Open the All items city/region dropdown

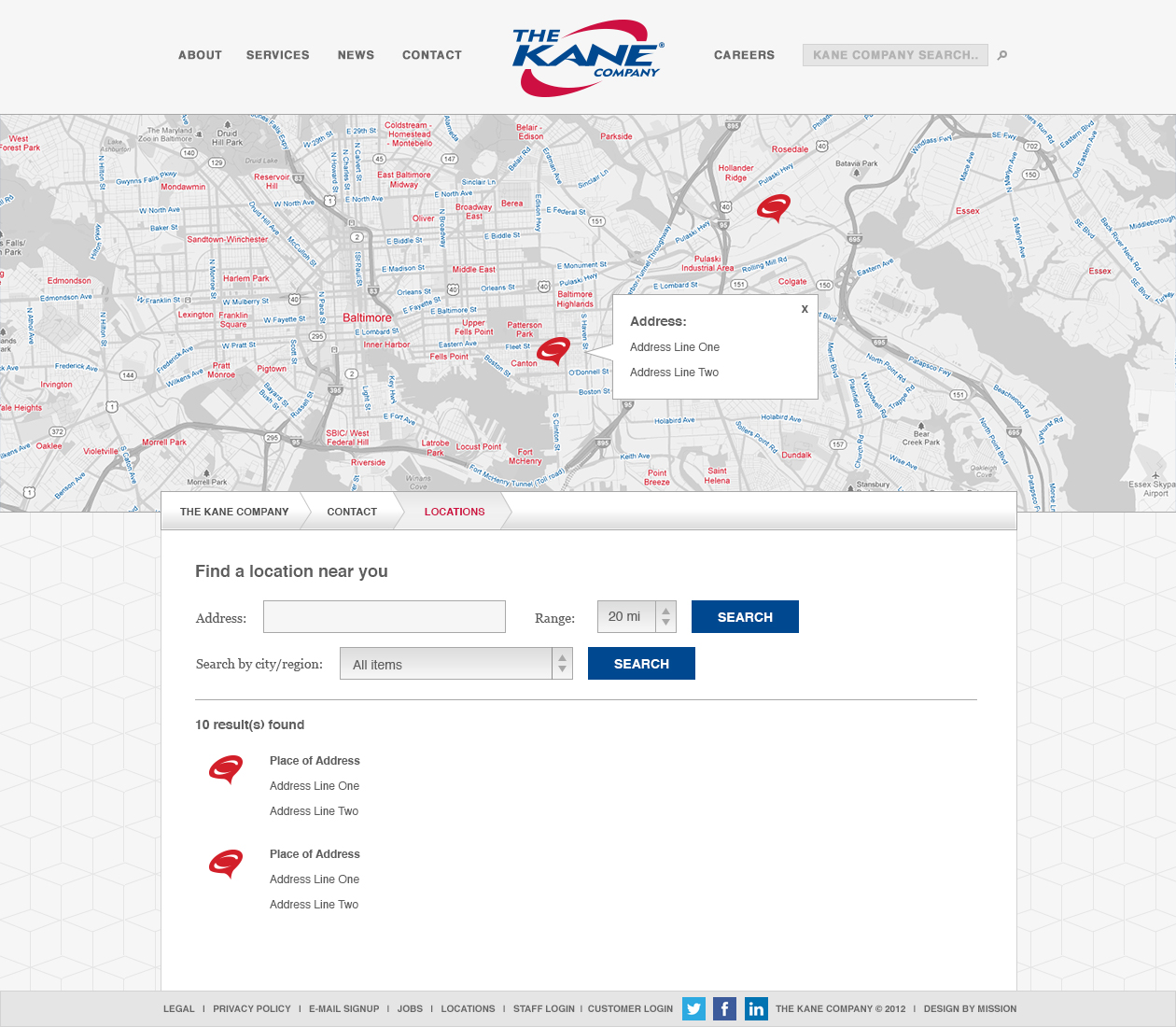pyautogui.click(x=456, y=664)
